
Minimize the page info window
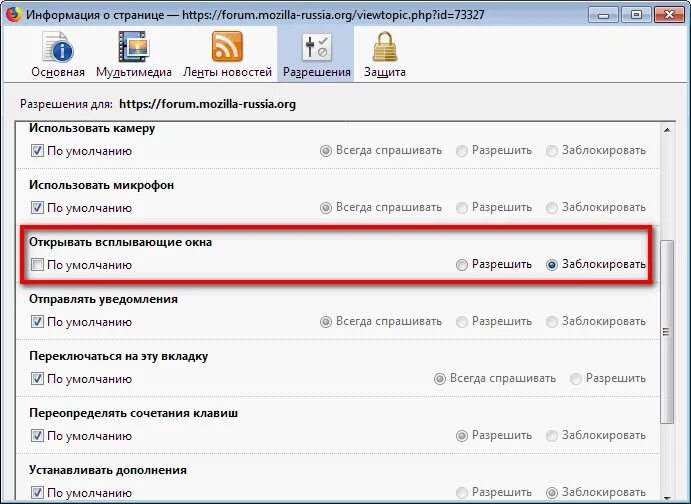coord(603,15)
